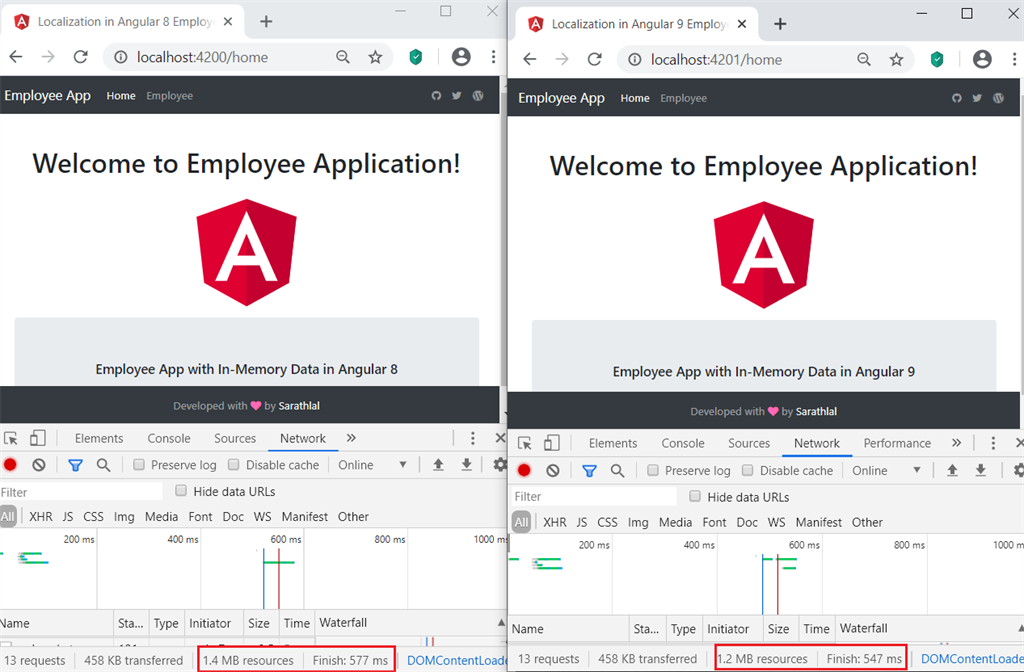Select inspect element tool in left DevTools
This screenshot has width=1024, height=672.
click(x=11, y=438)
